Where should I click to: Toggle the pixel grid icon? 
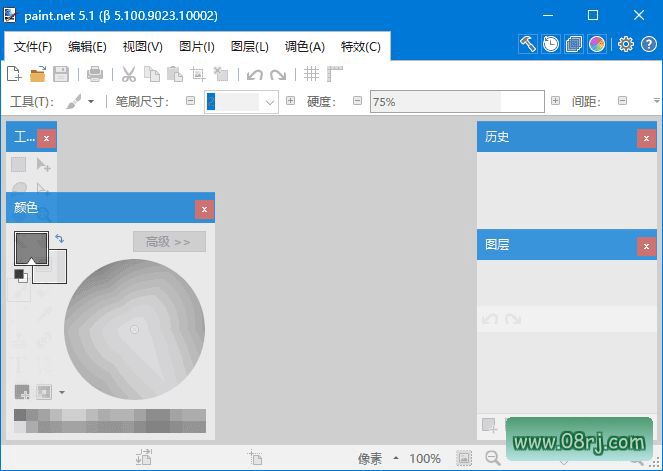(312, 74)
